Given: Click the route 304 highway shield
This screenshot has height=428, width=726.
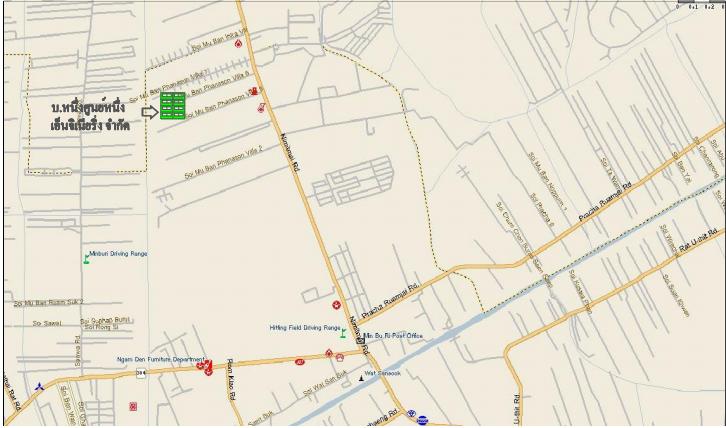Looking at the screenshot, I should tap(141, 372).
